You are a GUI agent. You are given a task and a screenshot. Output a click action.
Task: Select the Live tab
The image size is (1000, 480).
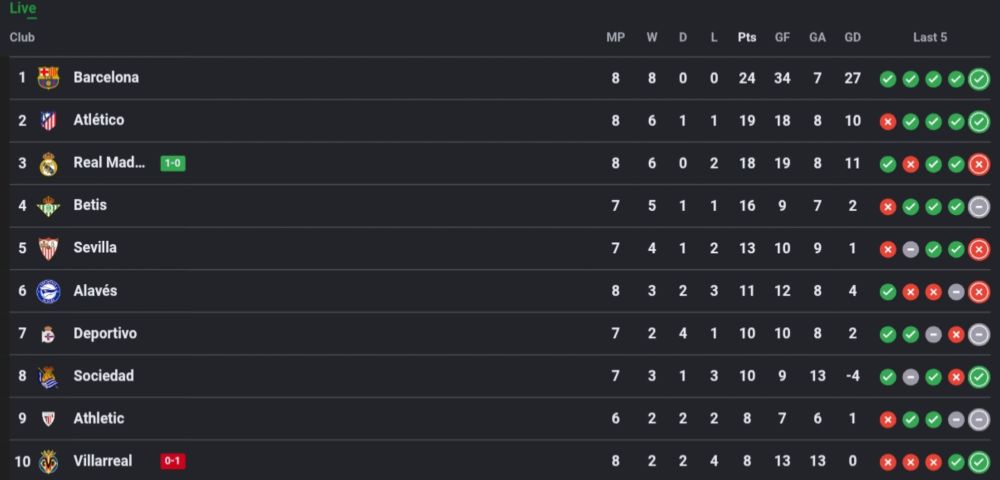tap(23, 9)
